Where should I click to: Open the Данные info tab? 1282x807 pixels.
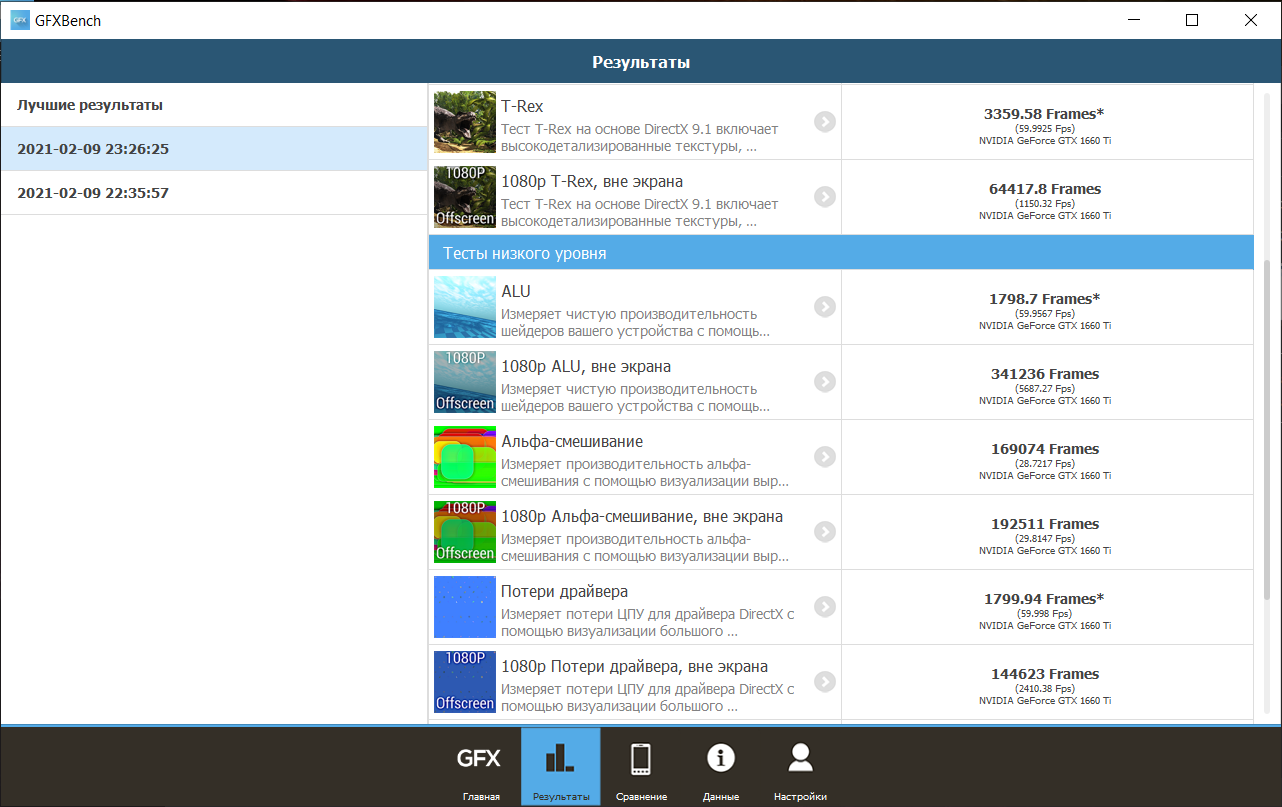click(721, 767)
